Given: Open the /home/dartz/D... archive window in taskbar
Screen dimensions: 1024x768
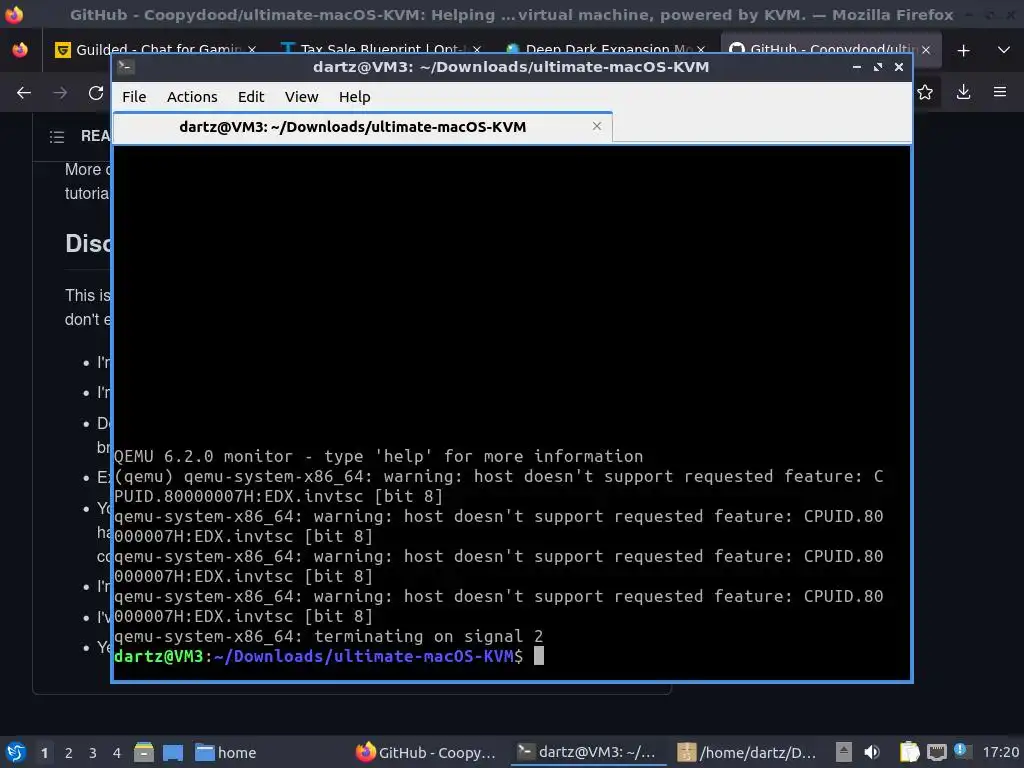Looking at the screenshot, I should pyautogui.click(x=748, y=753).
